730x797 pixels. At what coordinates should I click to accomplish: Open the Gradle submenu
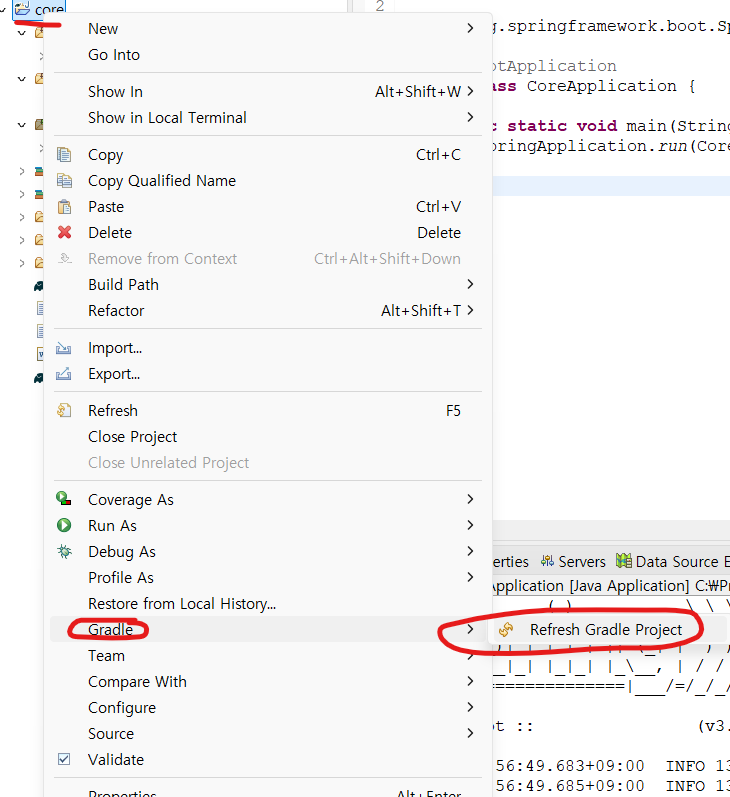(x=267, y=629)
